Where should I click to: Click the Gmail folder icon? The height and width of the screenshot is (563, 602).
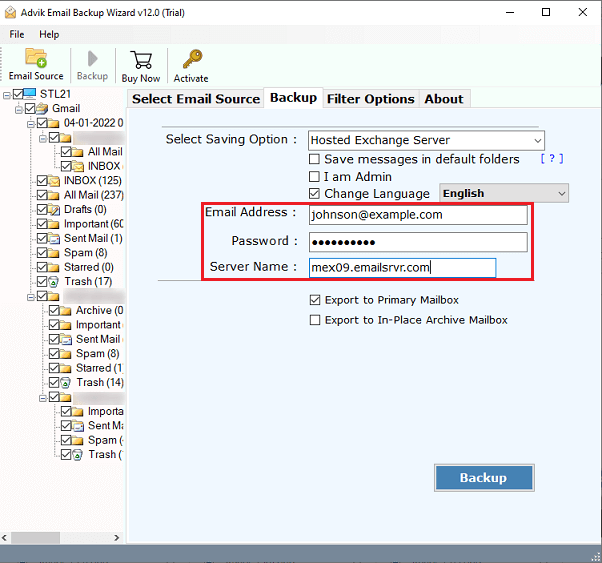pos(42,108)
